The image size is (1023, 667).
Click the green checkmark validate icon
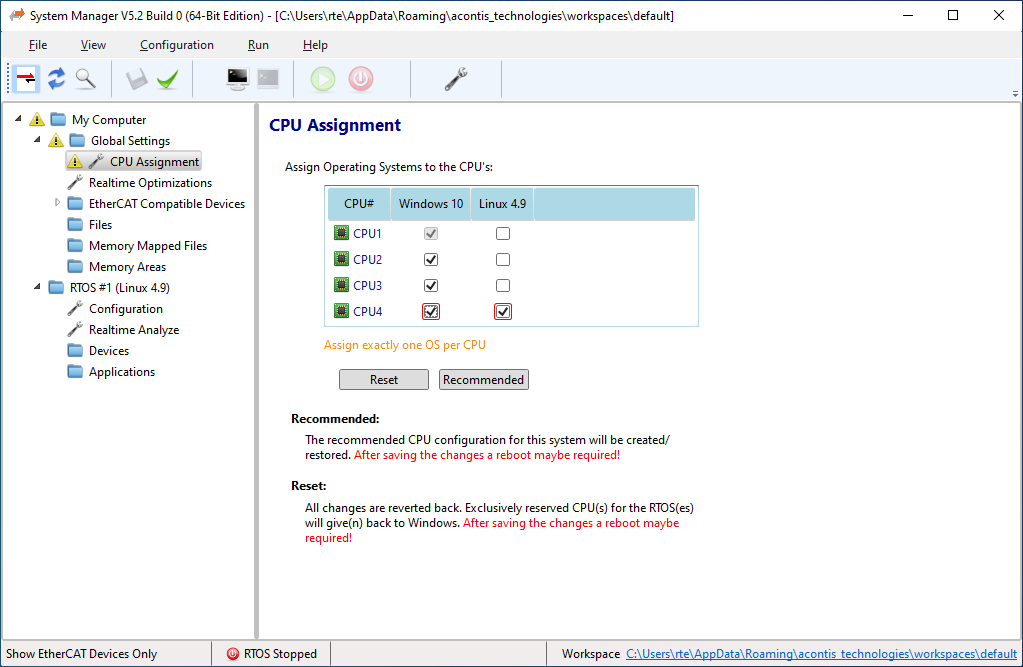click(167, 78)
